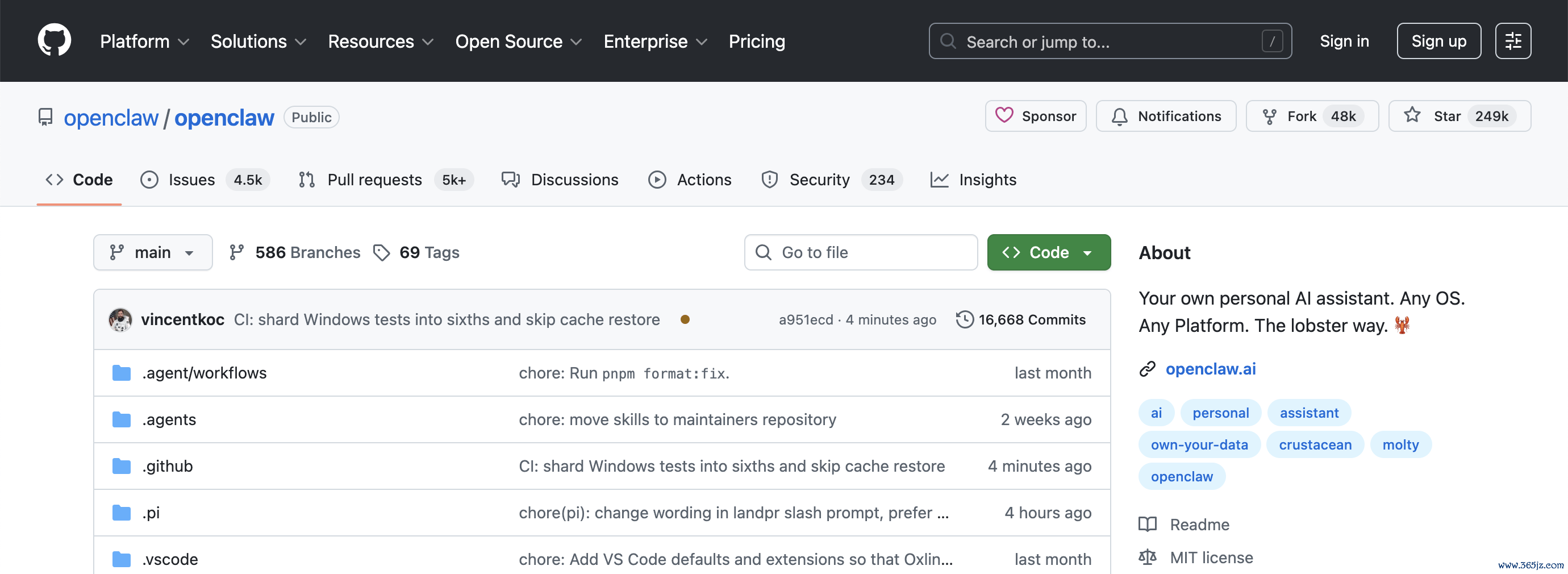Open the openclaw repository name link
This screenshot has height=574, width=1568.
point(224,117)
